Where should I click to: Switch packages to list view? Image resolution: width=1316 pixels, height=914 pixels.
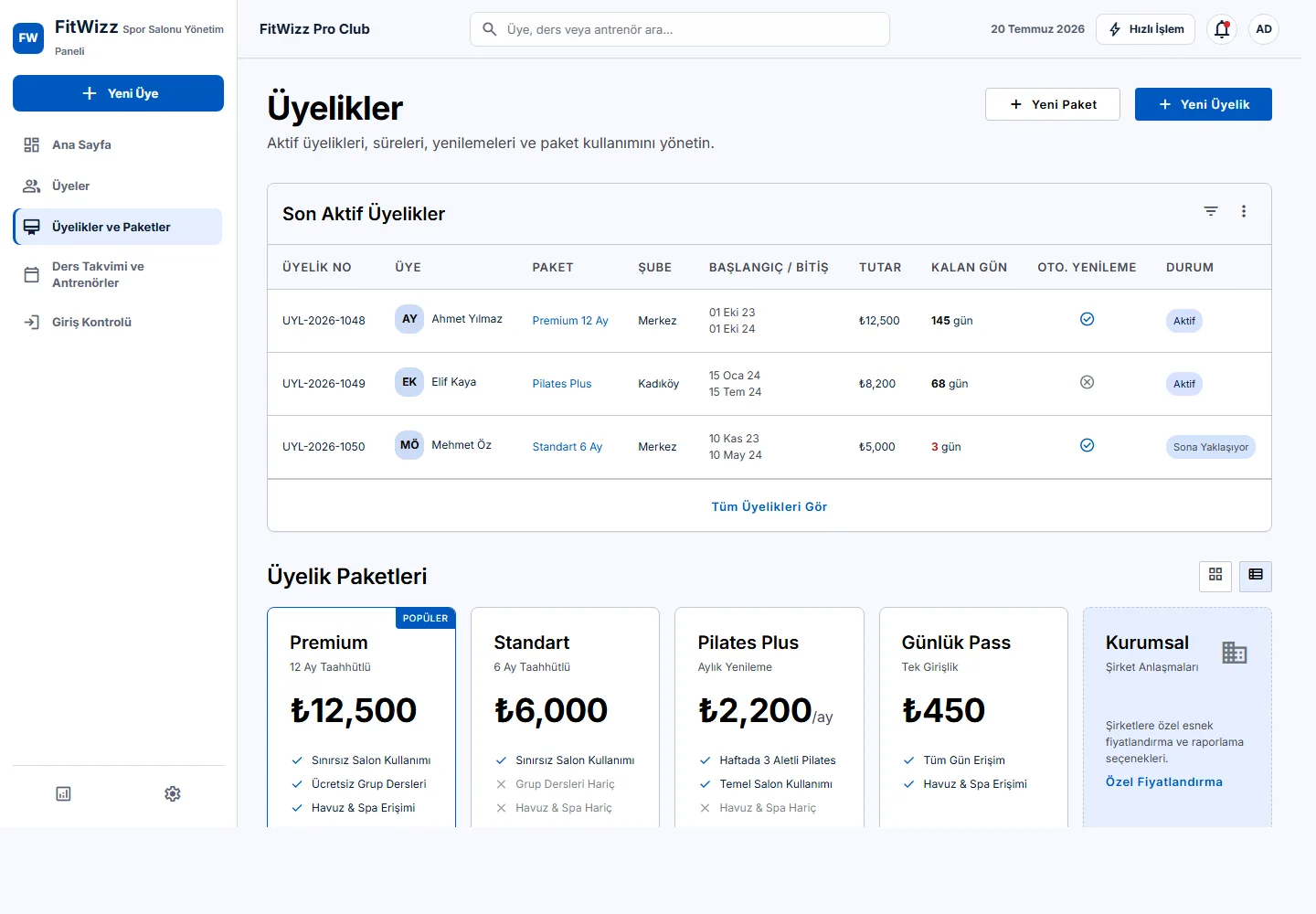(1256, 575)
